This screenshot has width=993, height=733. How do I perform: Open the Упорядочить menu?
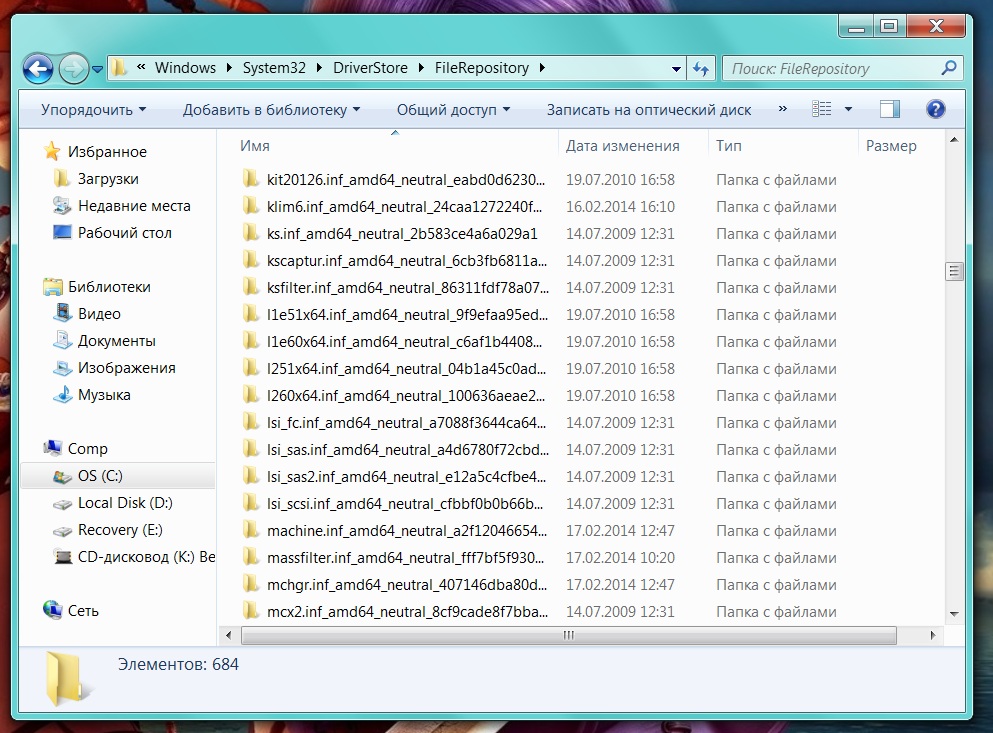click(x=93, y=110)
